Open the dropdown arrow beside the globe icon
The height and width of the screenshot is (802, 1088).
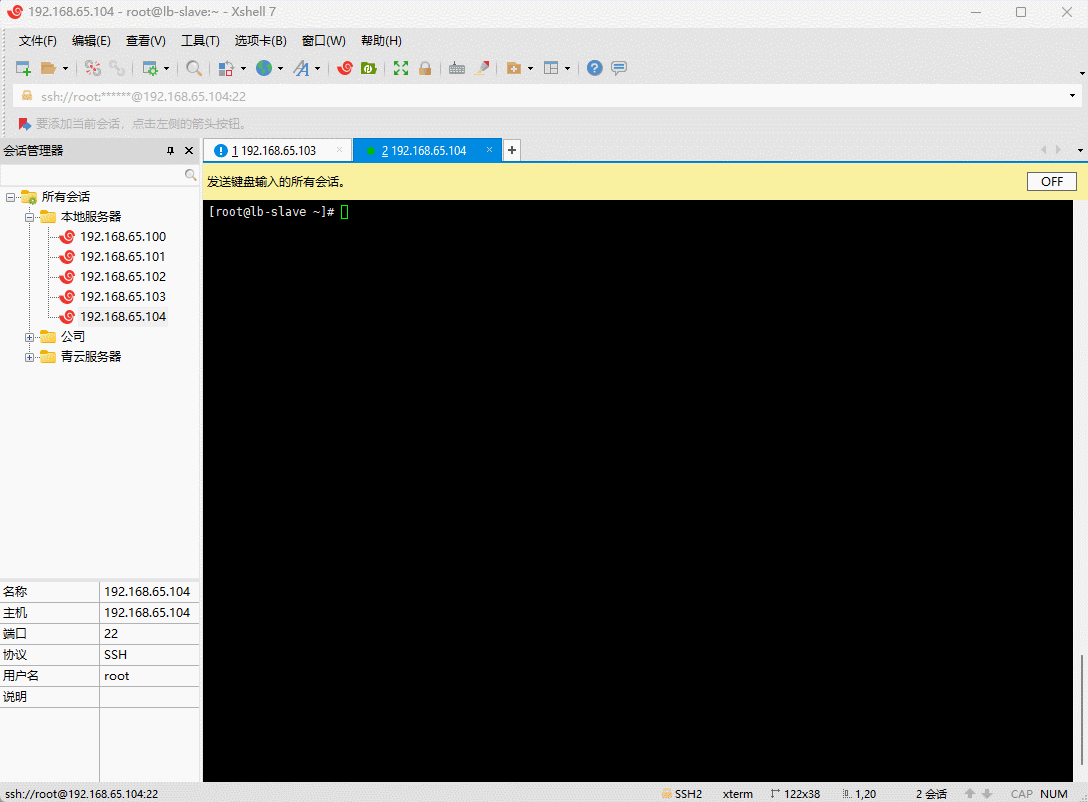(x=280, y=68)
